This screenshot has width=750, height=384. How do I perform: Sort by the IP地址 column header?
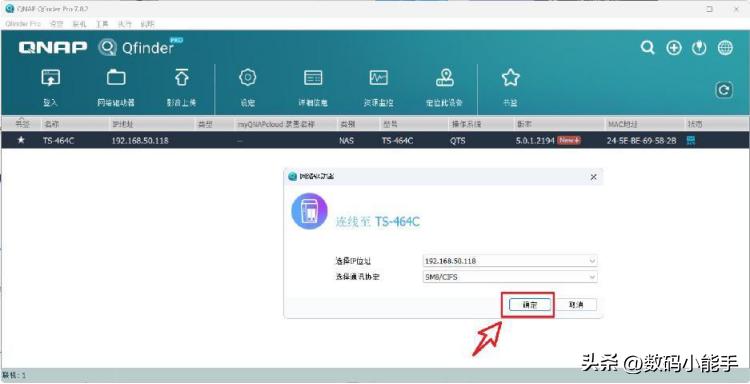(x=122, y=124)
